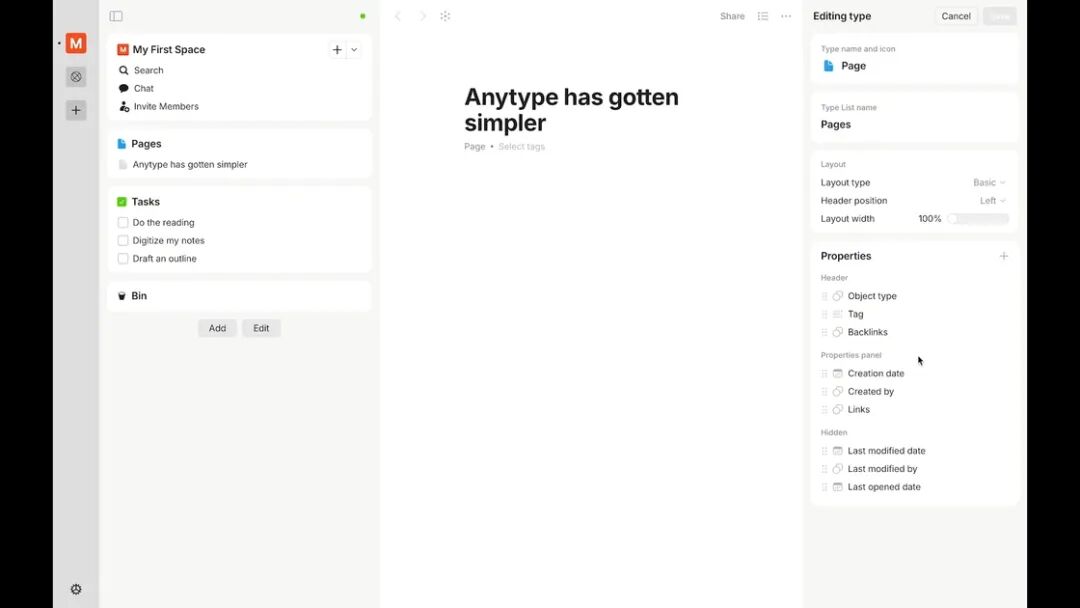The image size is (1080, 608).
Task: Select the Last opened date property
Action: [884, 487]
